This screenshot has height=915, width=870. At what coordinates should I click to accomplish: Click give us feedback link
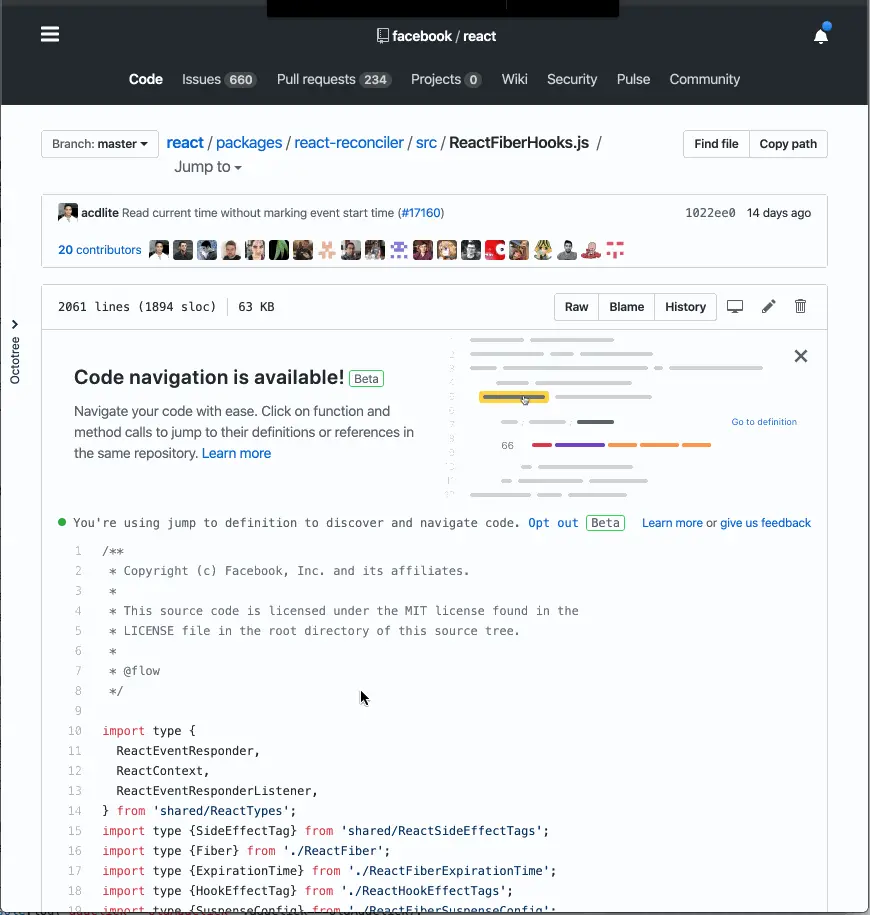766,523
